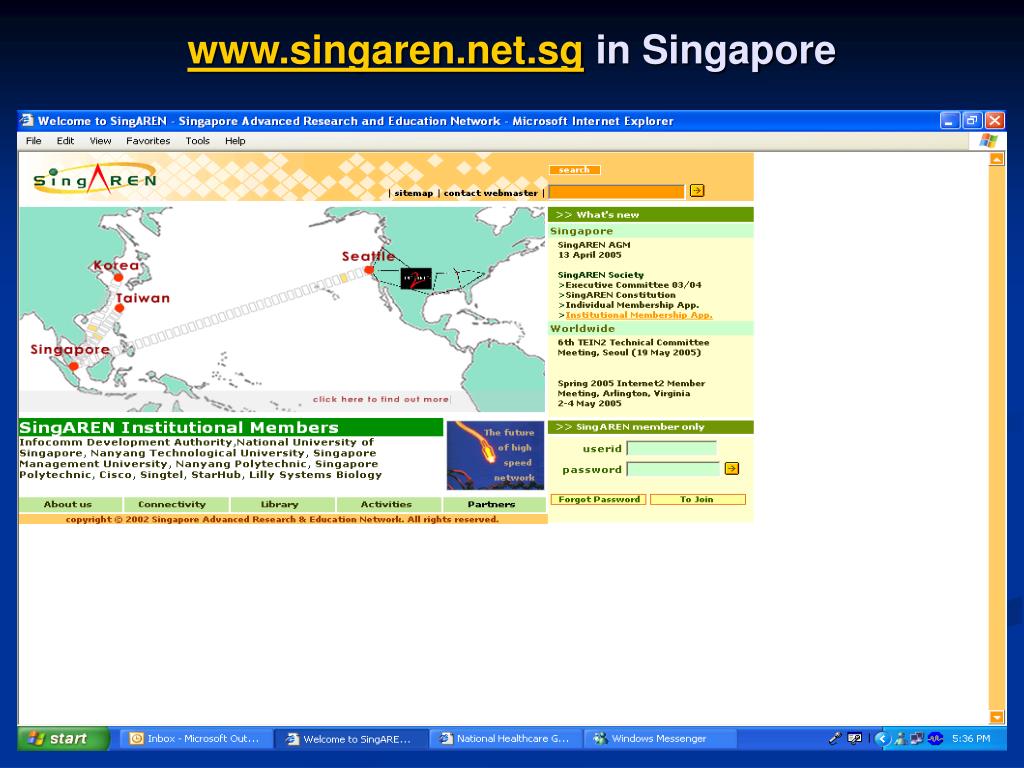This screenshot has height=768, width=1024.
Task: Click the future of high speed network banner
Action: coord(495,455)
